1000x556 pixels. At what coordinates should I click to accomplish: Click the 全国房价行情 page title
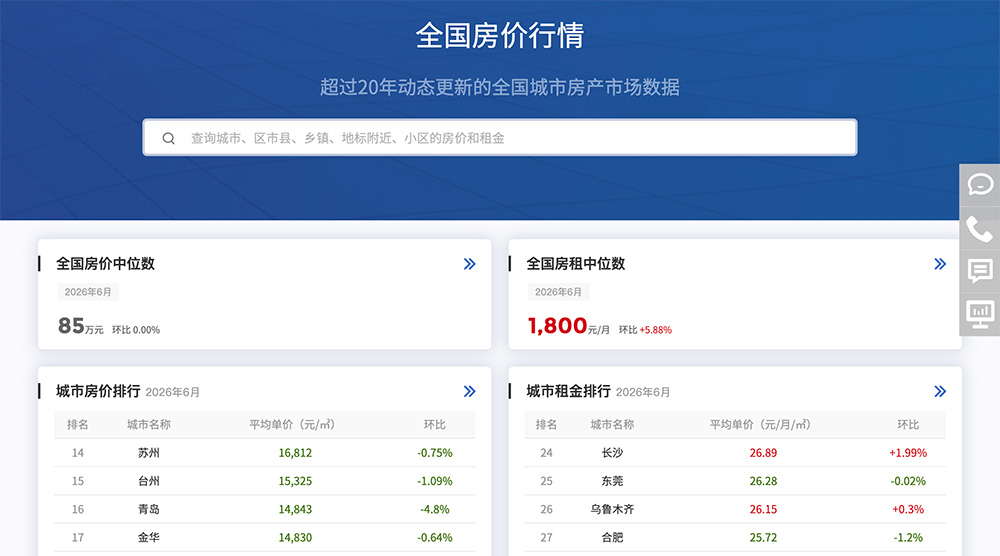[x=500, y=35]
